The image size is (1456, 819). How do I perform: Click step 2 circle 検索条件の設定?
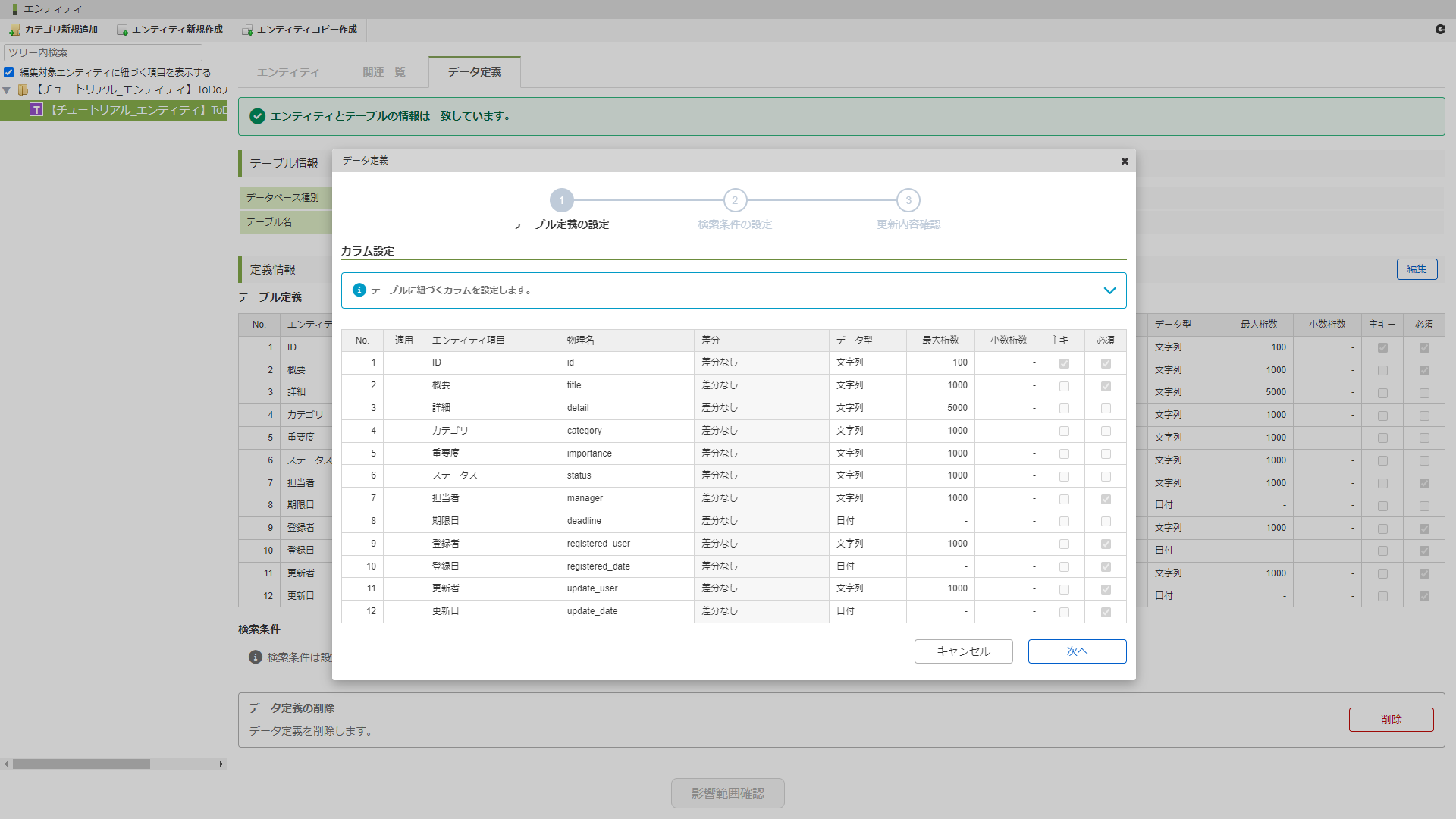(735, 200)
